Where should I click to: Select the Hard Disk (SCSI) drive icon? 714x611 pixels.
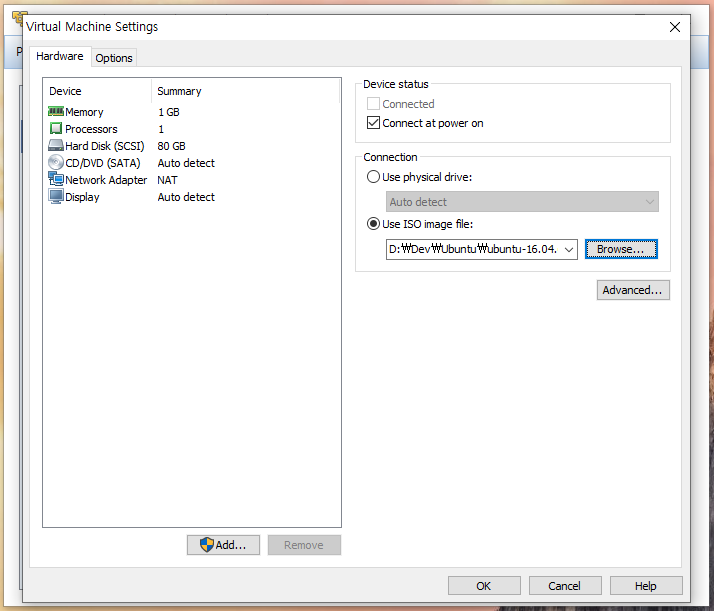[x=56, y=146]
